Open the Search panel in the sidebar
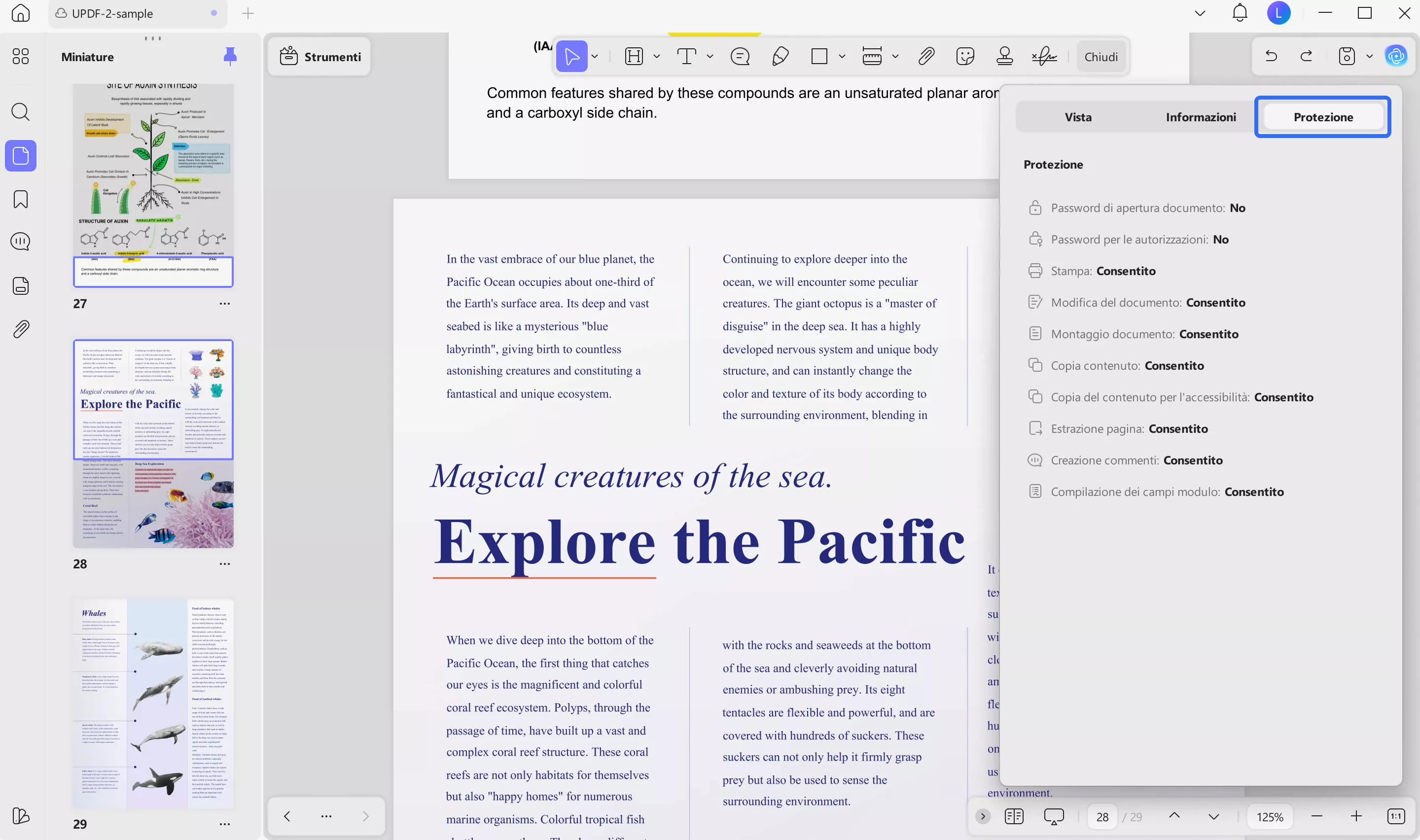 click(20, 111)
